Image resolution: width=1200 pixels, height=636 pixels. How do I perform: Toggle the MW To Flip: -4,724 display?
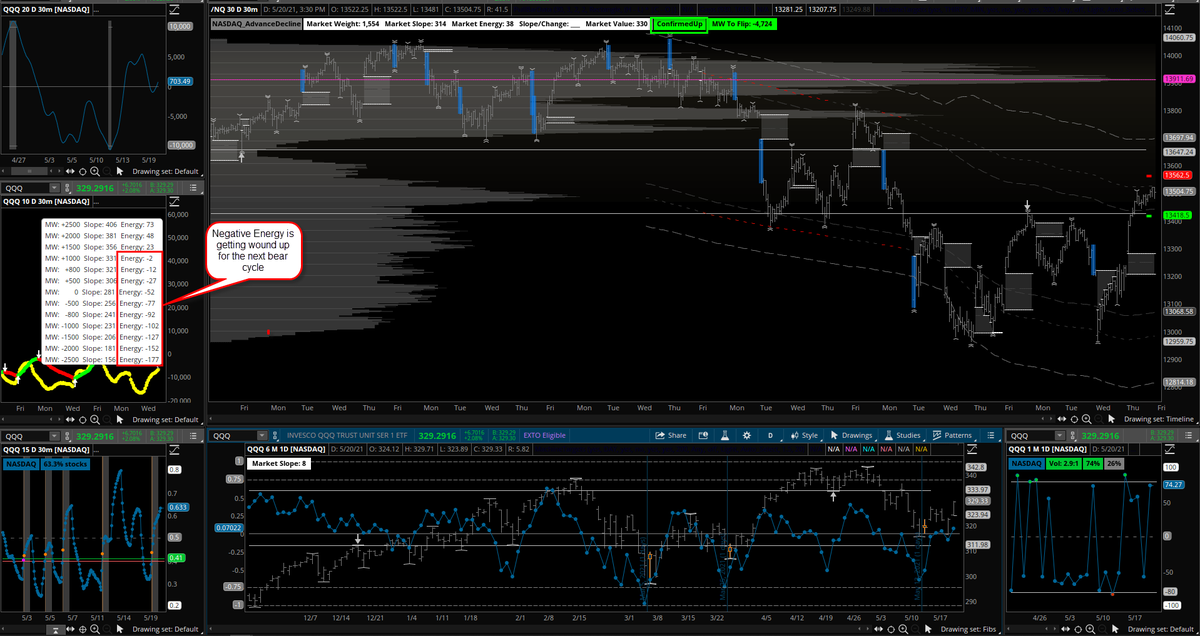743,23
